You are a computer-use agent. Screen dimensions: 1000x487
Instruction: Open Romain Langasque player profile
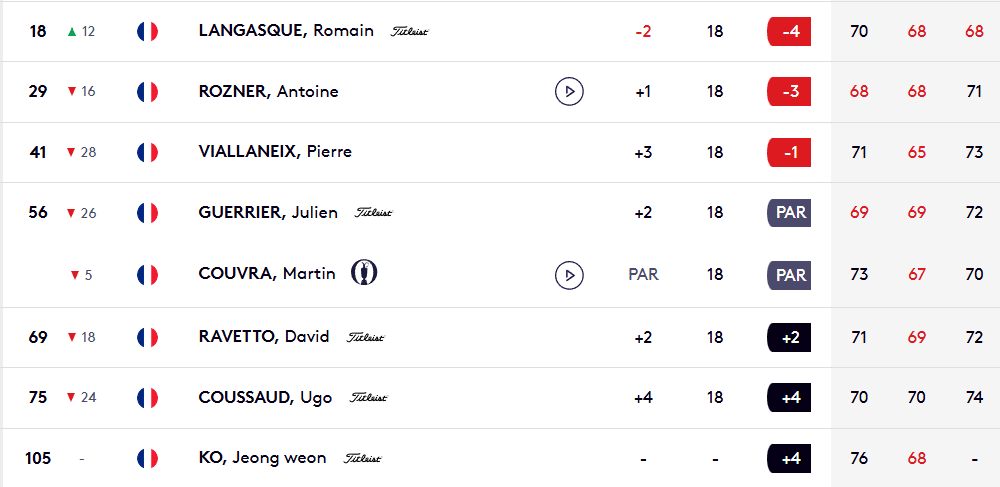coord(286,31)
